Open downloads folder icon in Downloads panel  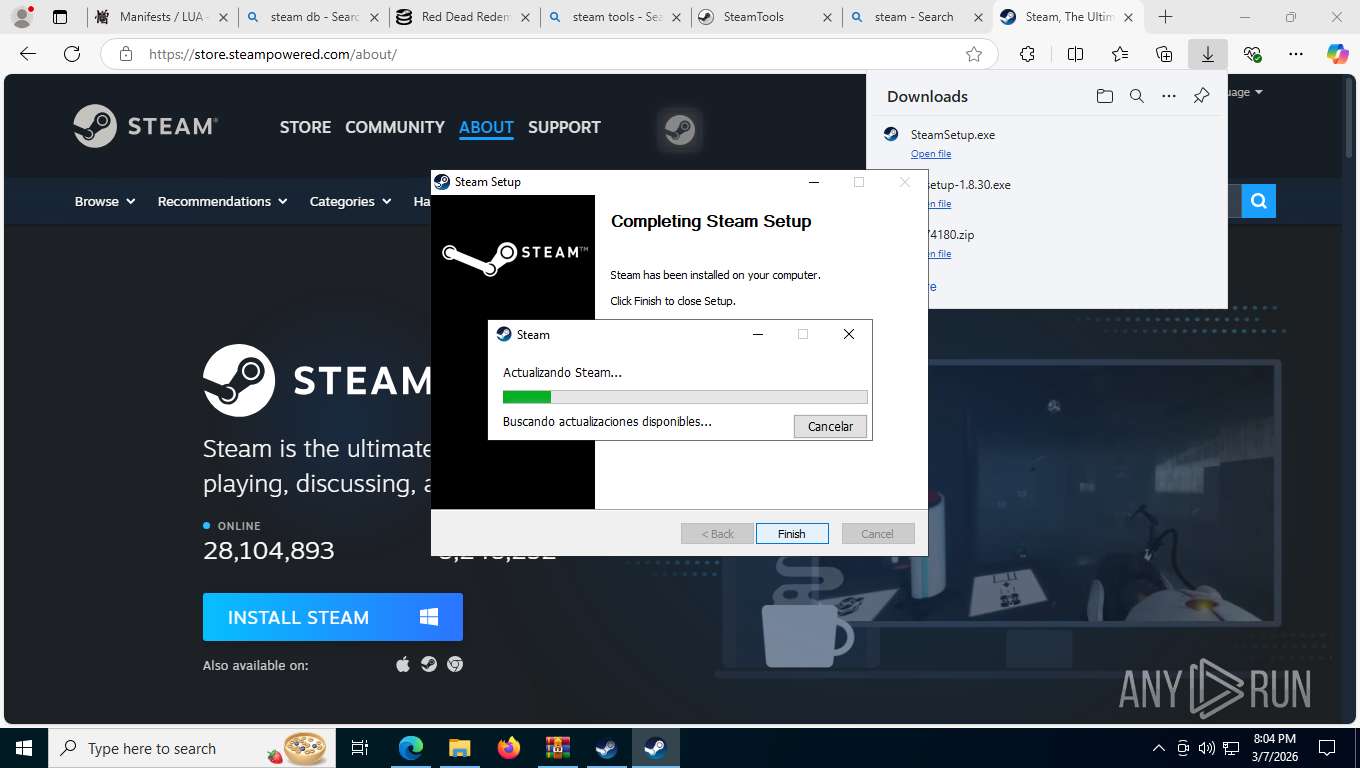coord(1104,96)
